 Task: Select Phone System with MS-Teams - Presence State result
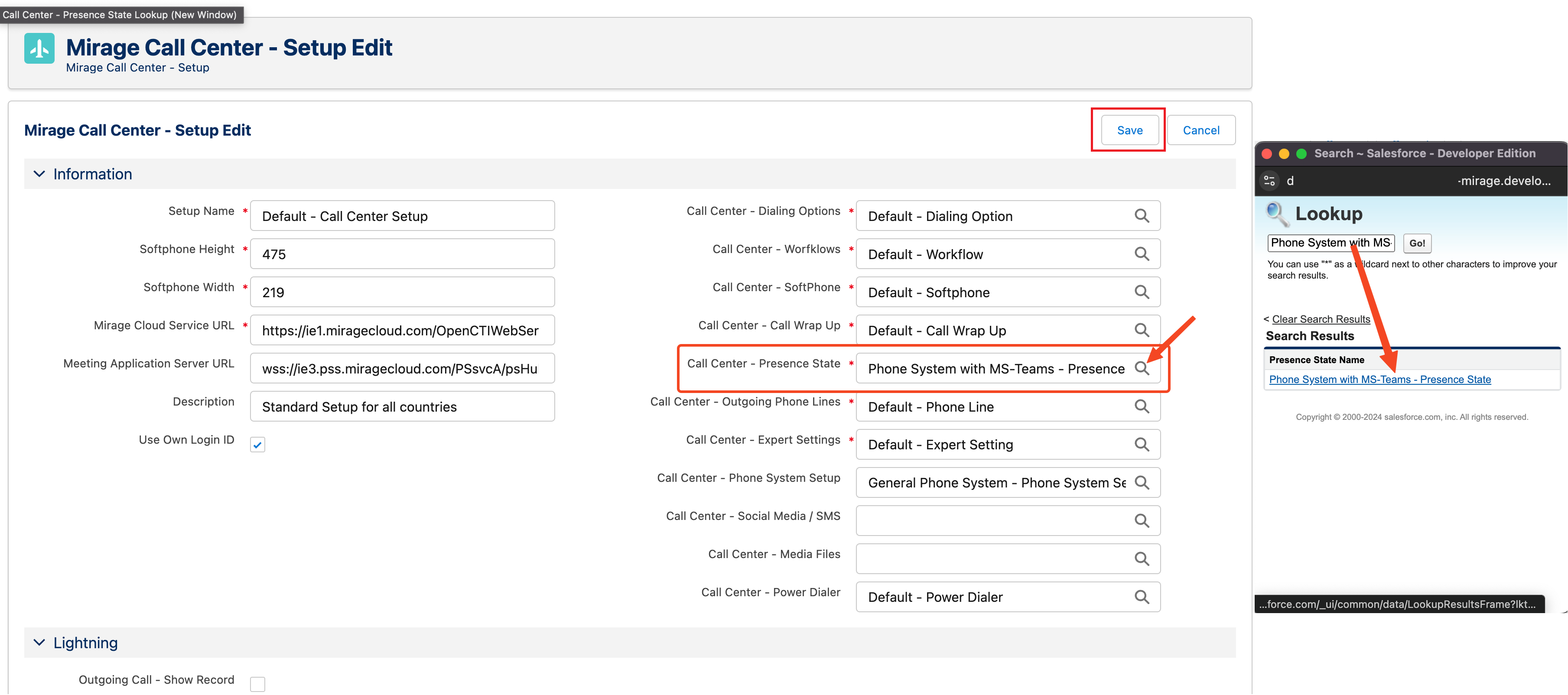(x=1380, y=379)
